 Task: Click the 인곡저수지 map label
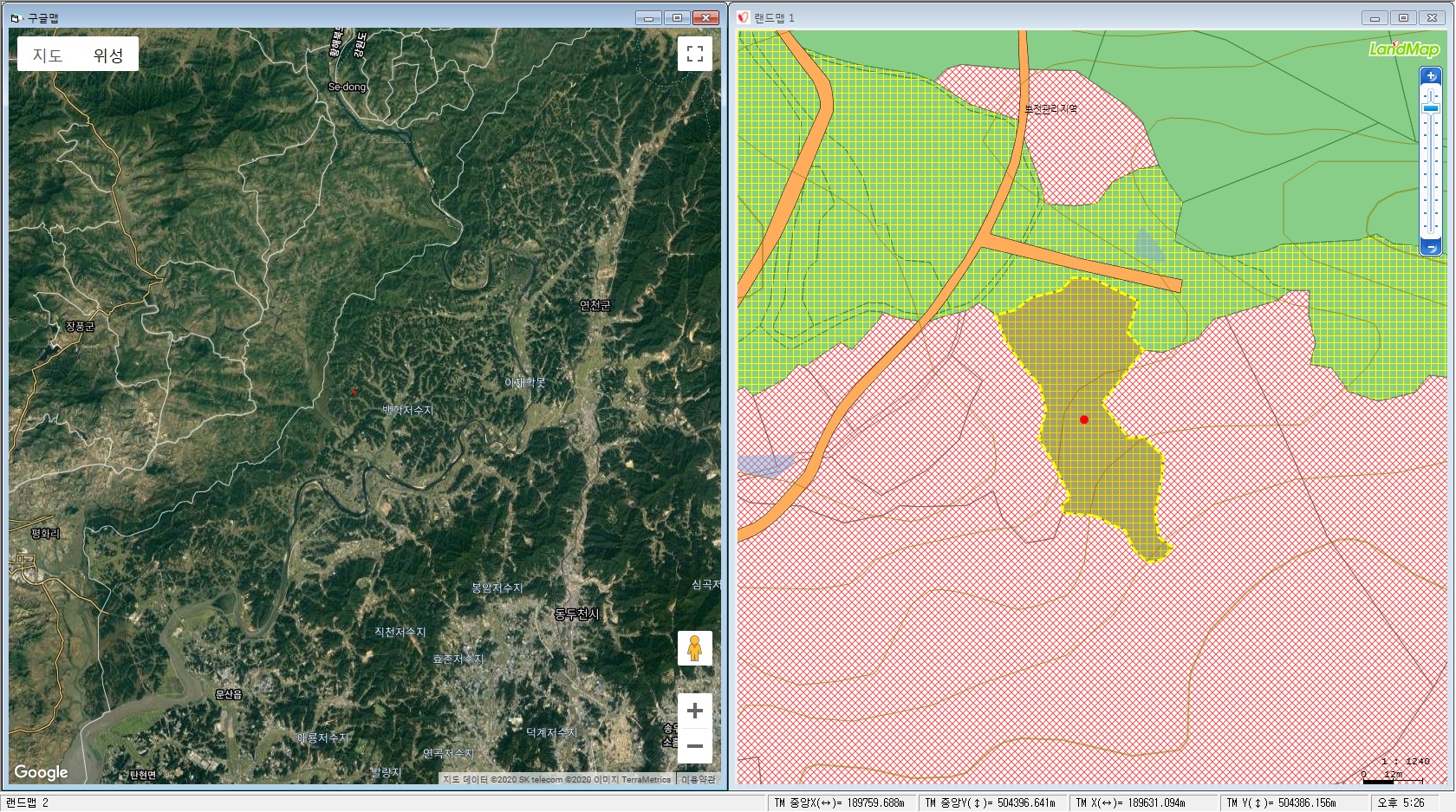[448, 753]
